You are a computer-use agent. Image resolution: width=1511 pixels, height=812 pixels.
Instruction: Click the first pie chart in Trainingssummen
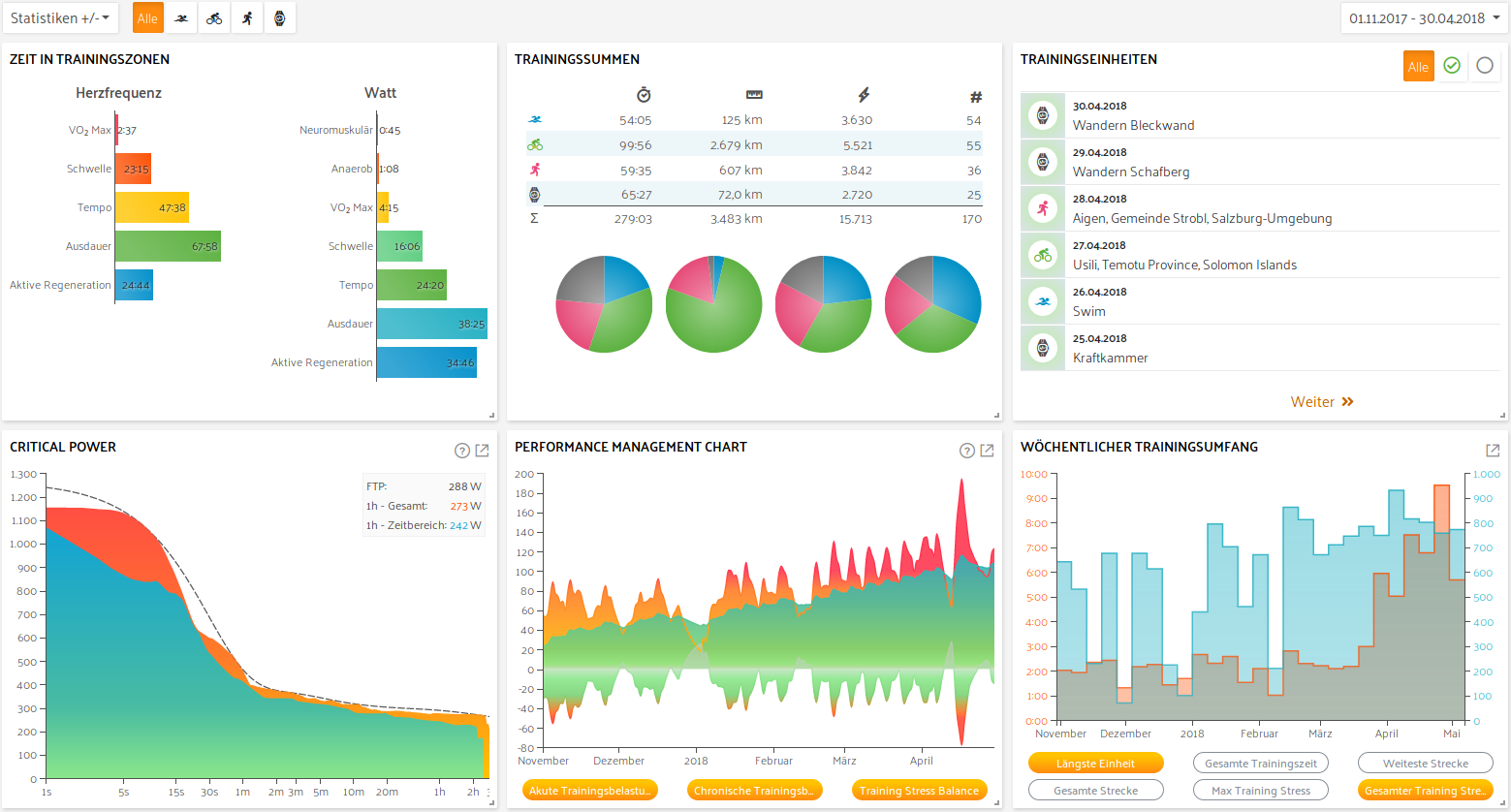coord(603,304)
